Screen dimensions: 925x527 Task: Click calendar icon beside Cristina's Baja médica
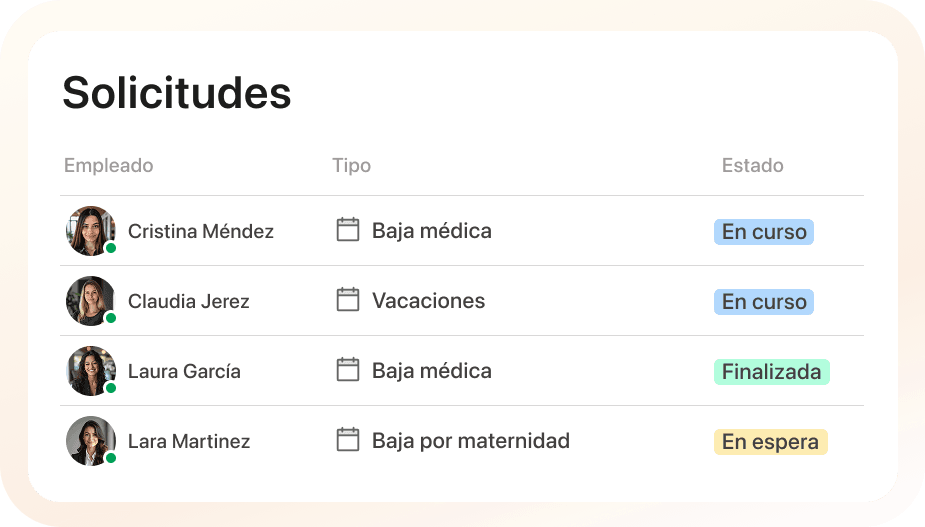click(x=347, y=230)
